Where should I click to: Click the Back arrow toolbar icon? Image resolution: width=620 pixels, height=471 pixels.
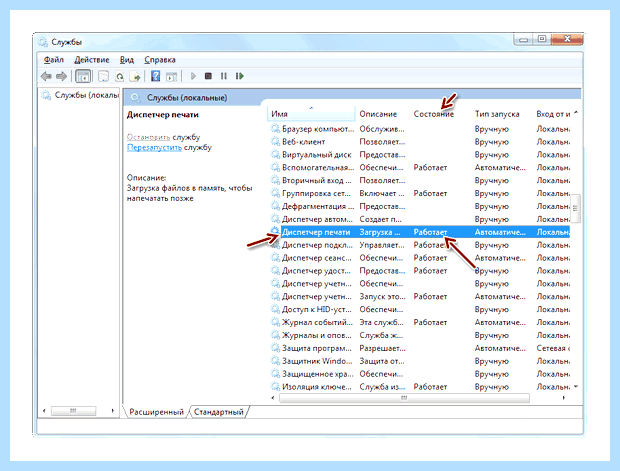[x=47, y=76]
